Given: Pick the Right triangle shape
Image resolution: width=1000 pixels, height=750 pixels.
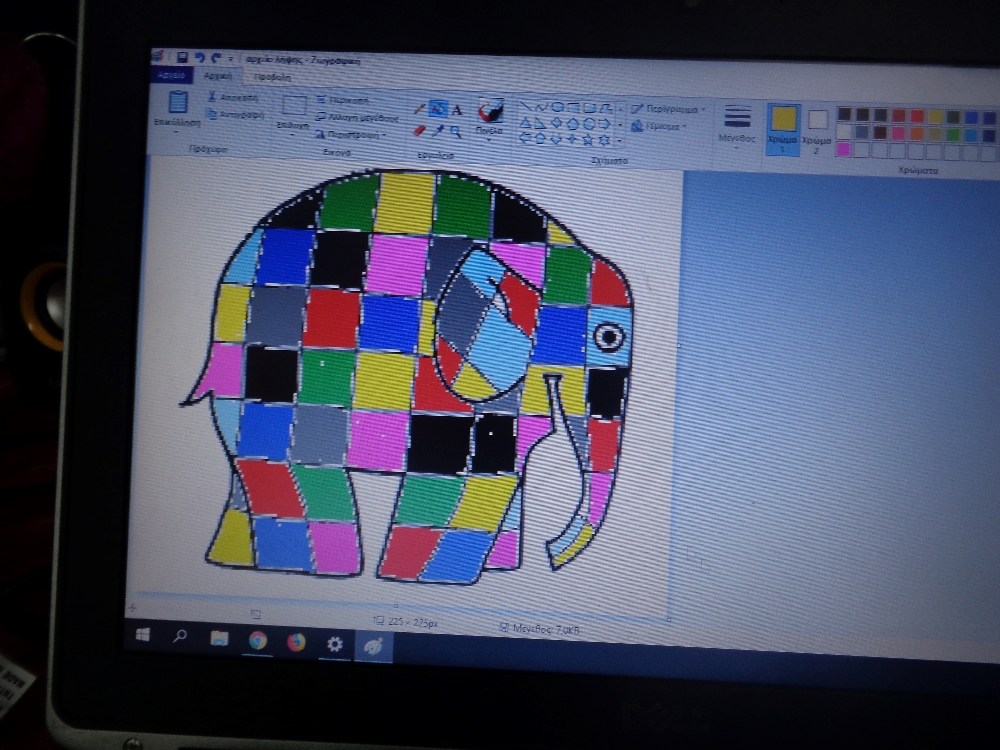Looking at the screenshot, I should tap(540, 124).
